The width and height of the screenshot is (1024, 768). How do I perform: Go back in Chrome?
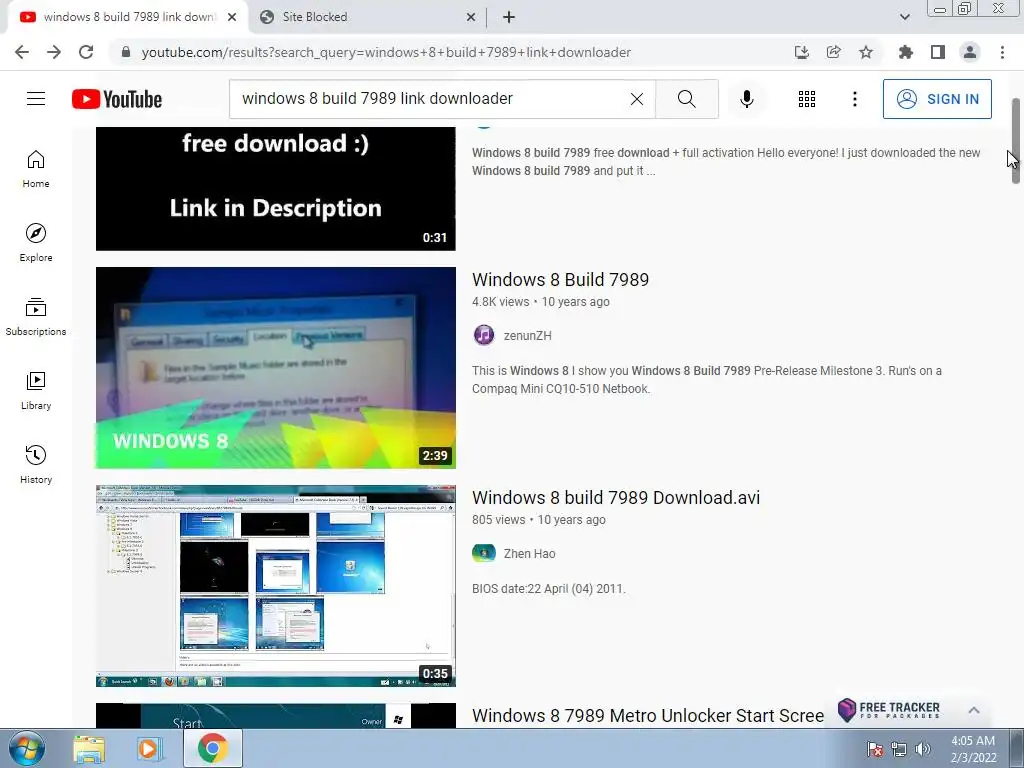pos(22,52)
